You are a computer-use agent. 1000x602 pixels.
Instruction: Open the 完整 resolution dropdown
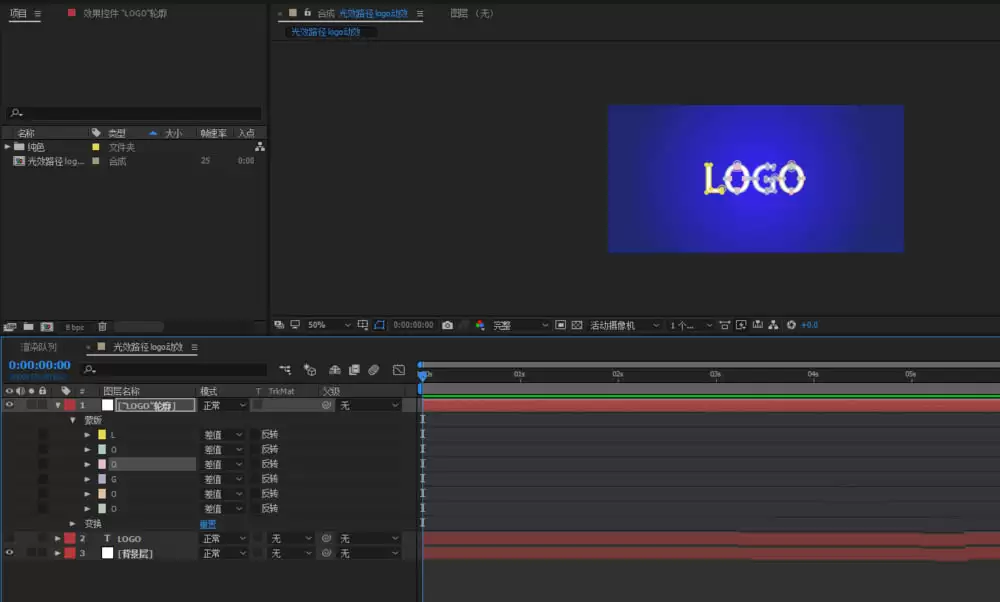[x=520, y=325]
